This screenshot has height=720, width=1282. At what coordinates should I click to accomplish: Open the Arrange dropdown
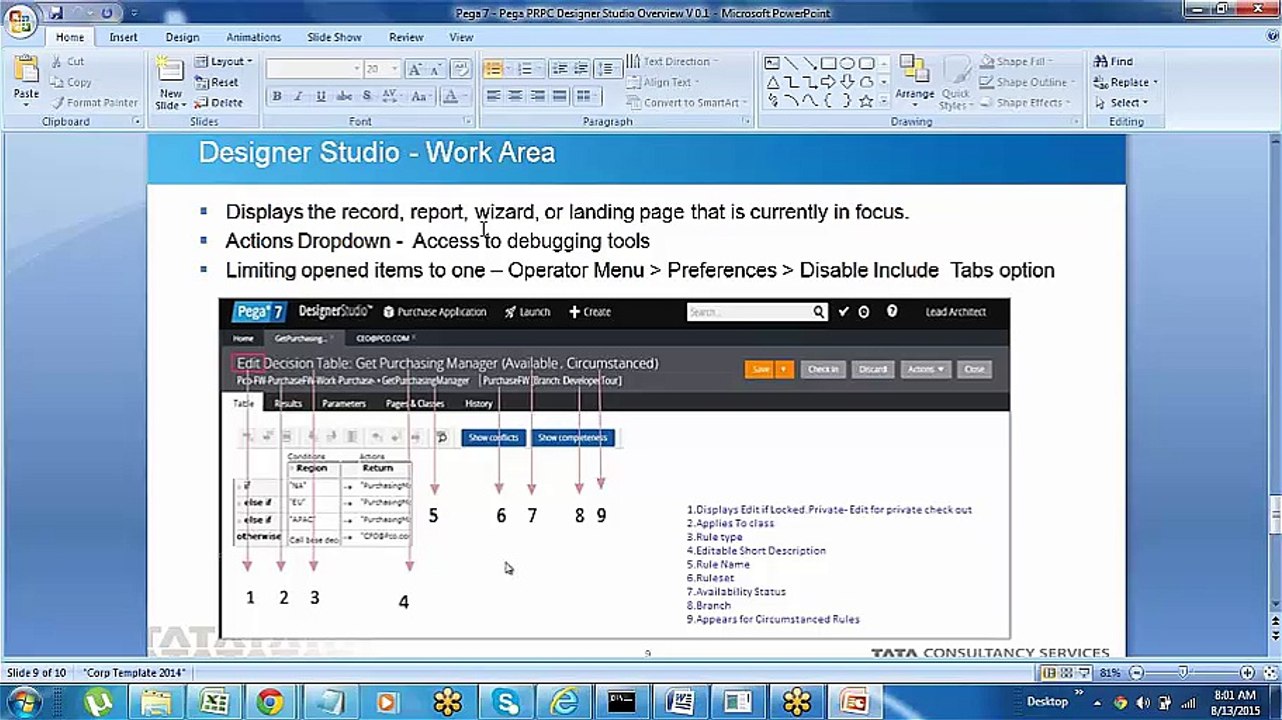(x=914, y=82)
